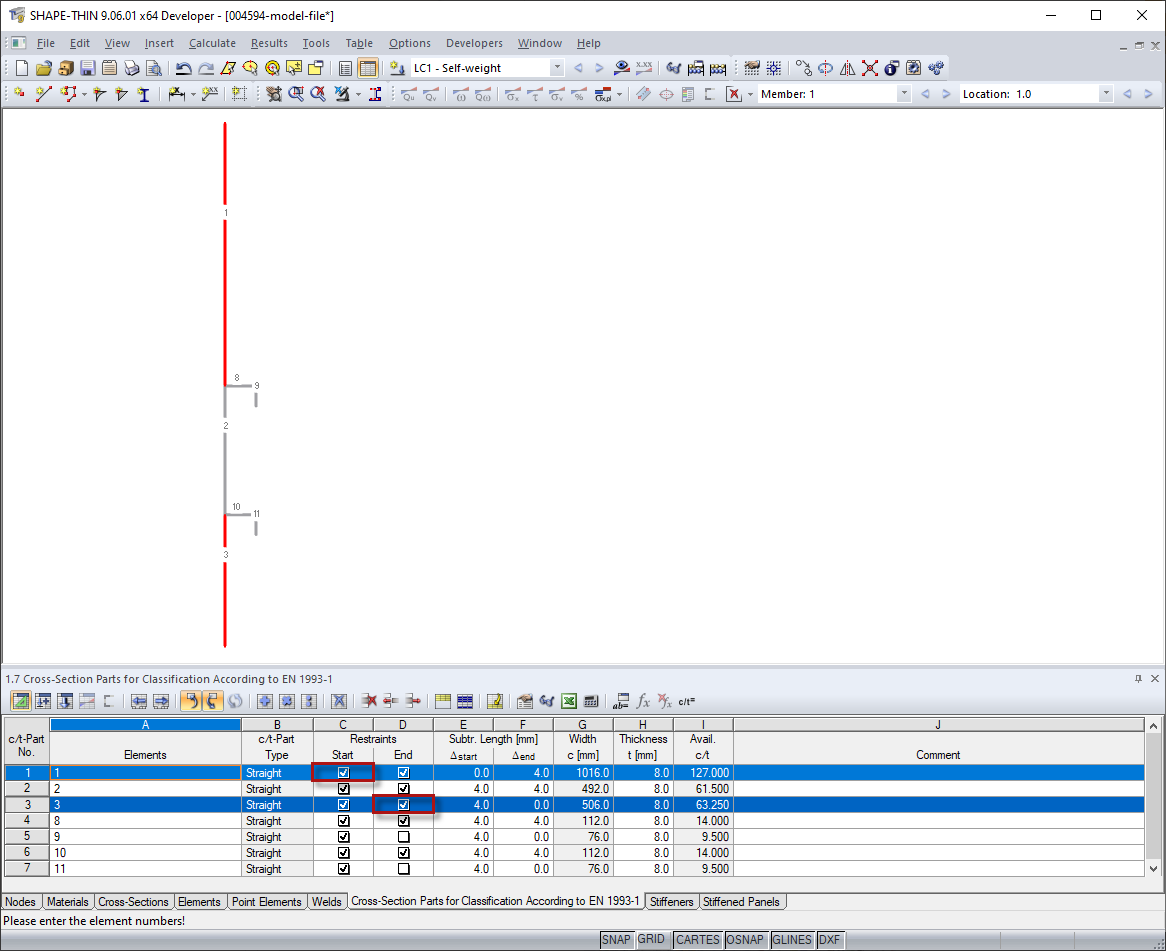1166x951 pixels.
Task: Click the binoculars find icon in top toolbar
Action: click(674, 68)
